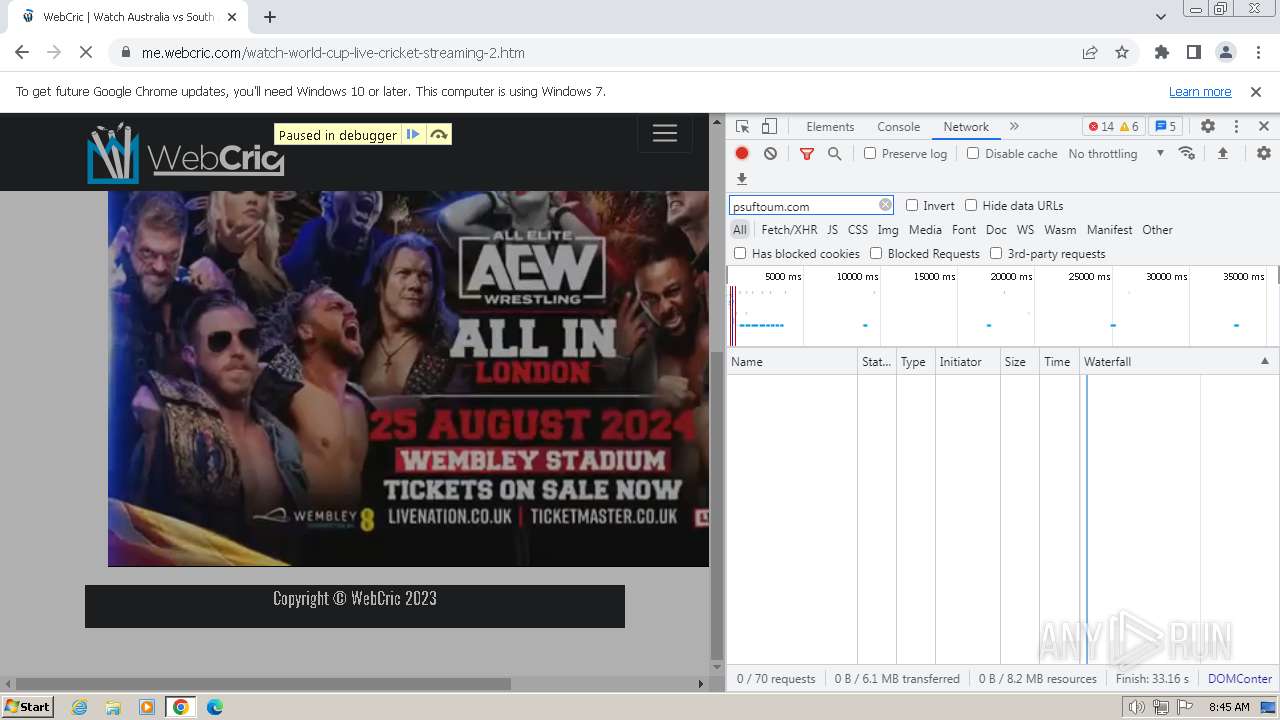The width and height of the screenshot is (1280, 720).
Task: Toggle the device toolbar icon in DevTools
Action: tap(769, 127)
